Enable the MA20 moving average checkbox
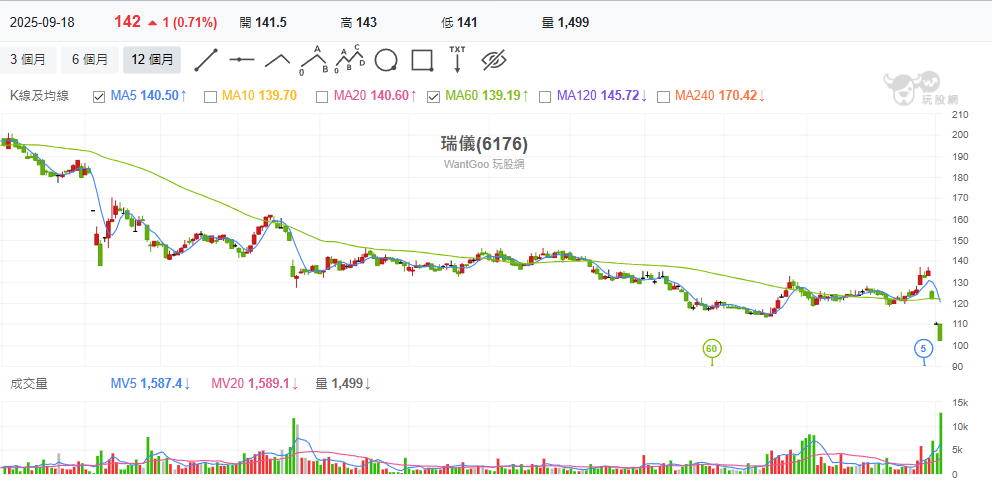 click(x=322, y=97)
